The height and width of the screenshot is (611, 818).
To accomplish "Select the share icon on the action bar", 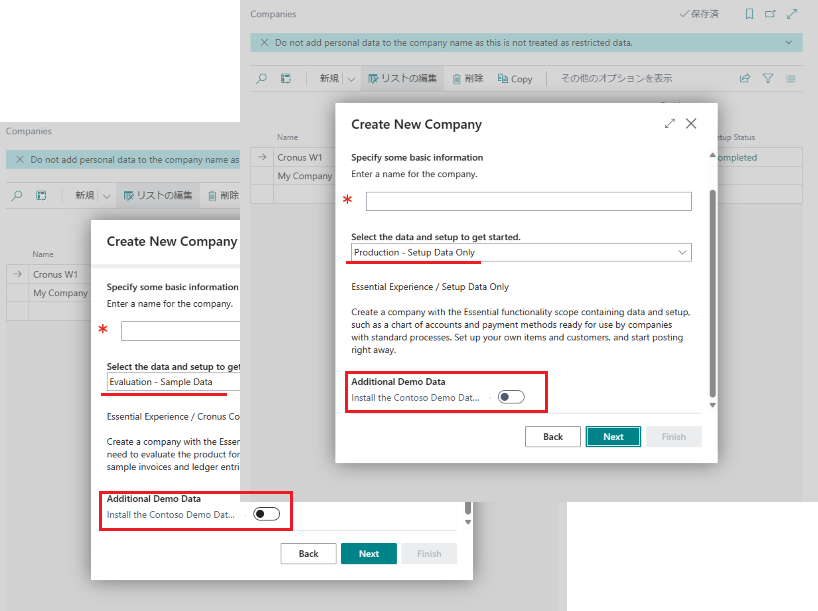I will pos(743,78).
